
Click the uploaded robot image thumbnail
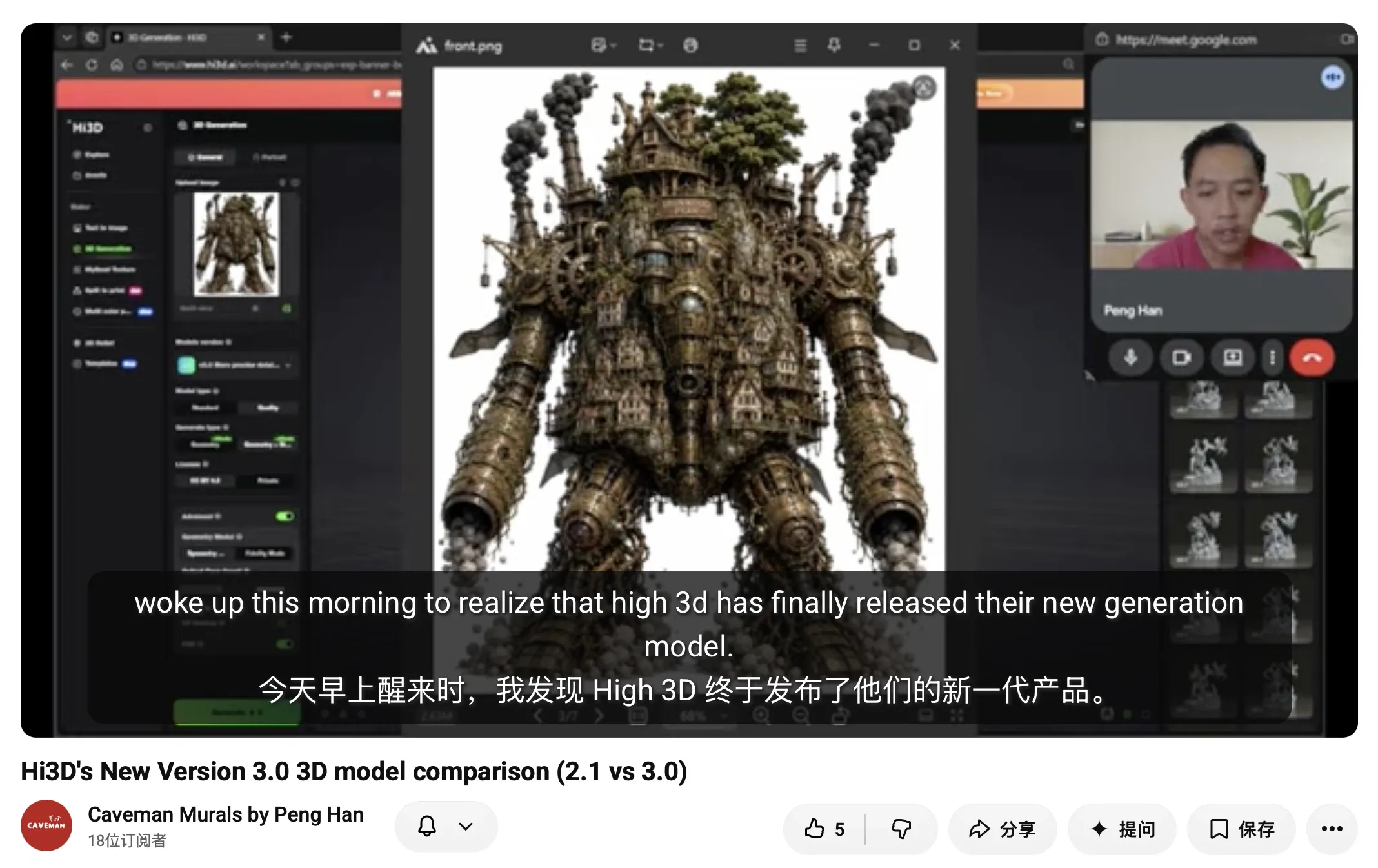(x=236, y=244)
